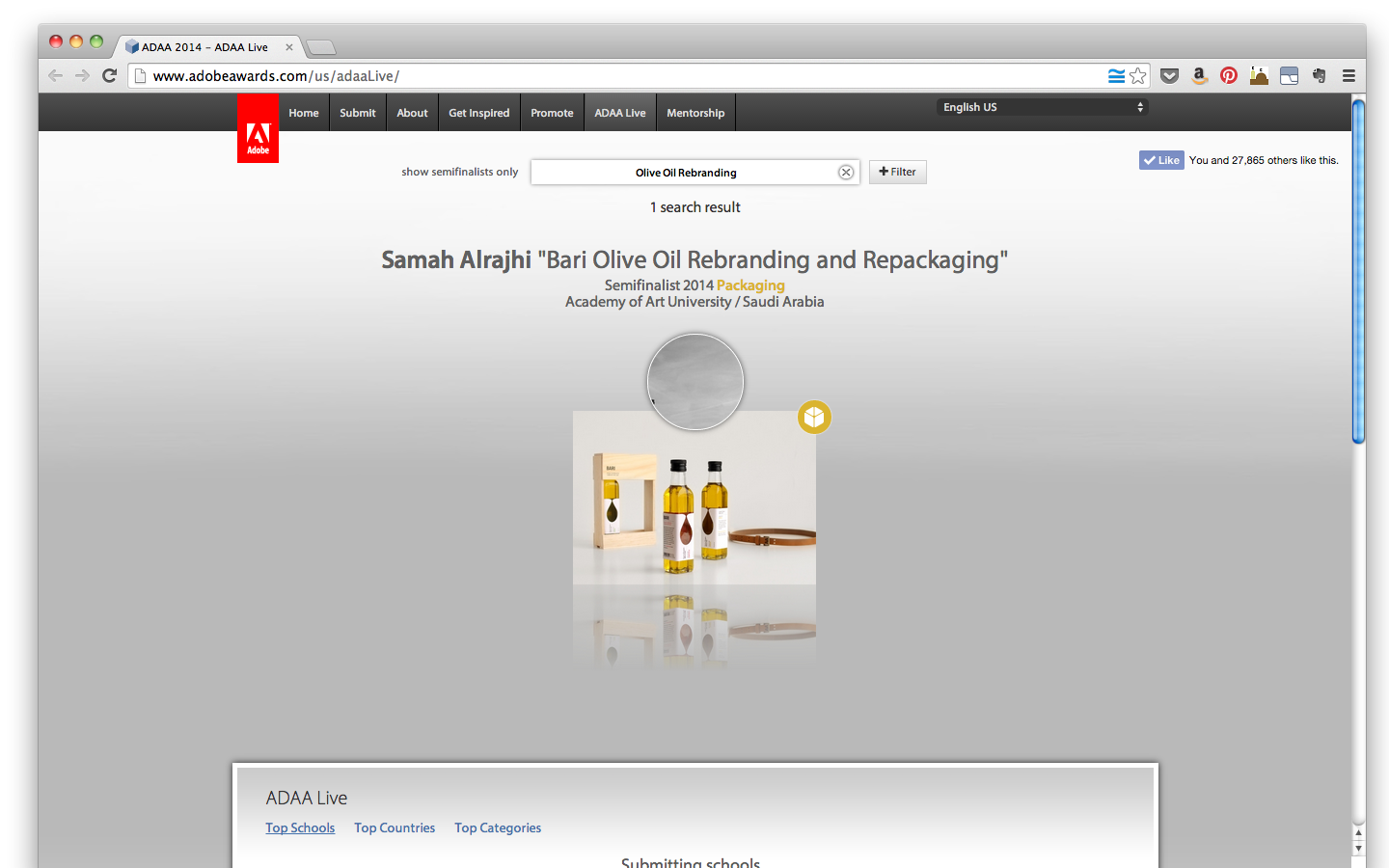This screenshot has width=1389, height=868.
Task: Select the Promote menu item
Action: pos(552,113)
